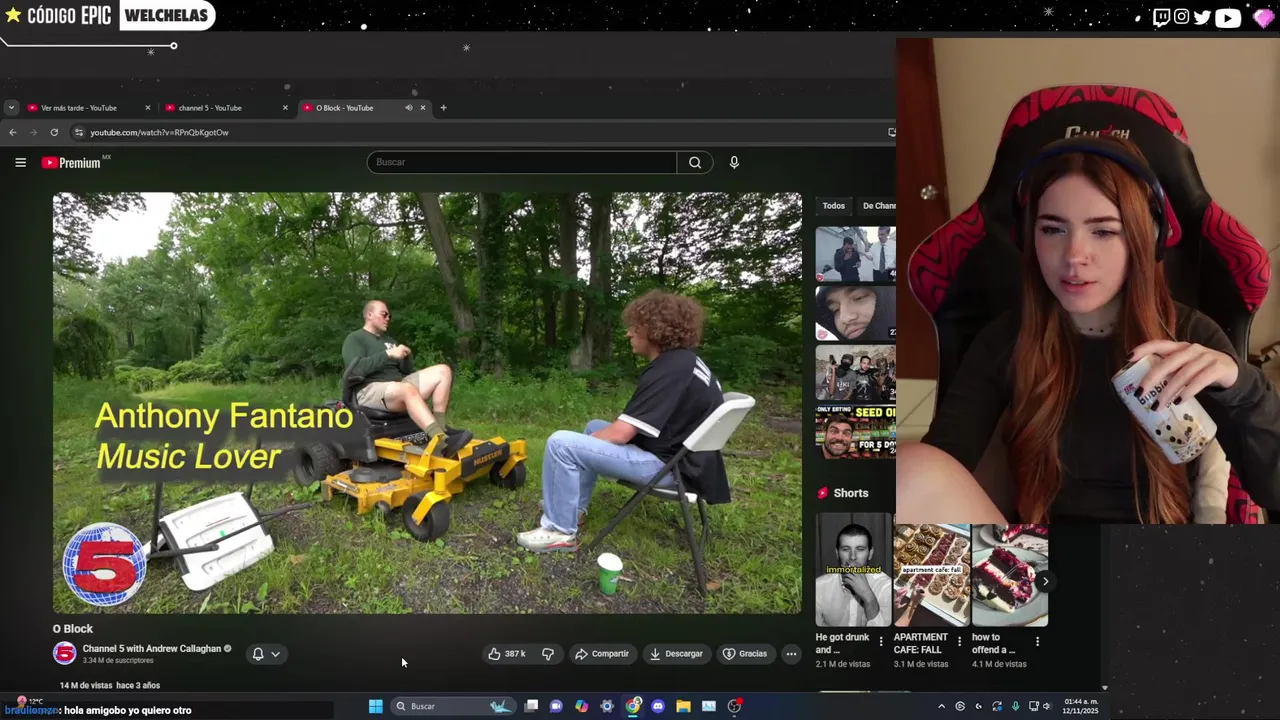The width and height of the screenshot is (1280, 720).
Task: Open the Windows Start menu
Action: [x=375, y=706]
